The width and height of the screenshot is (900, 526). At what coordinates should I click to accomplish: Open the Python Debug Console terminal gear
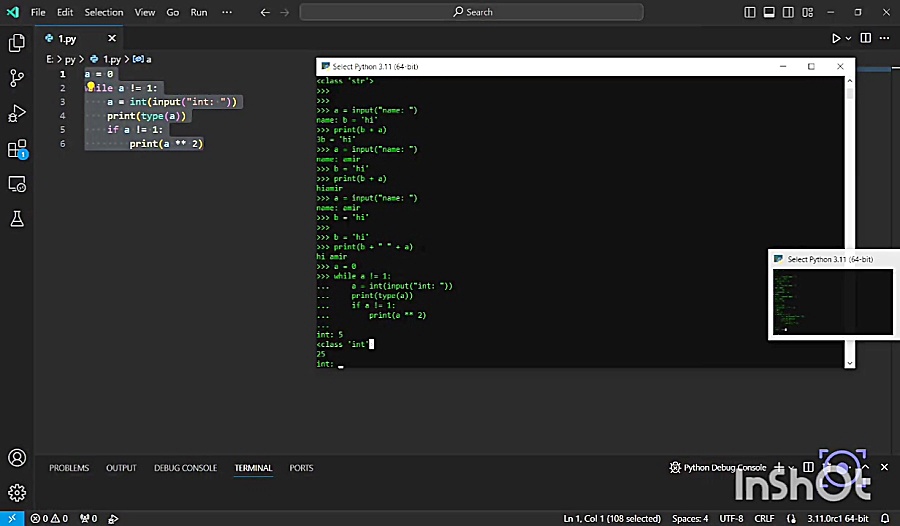coord(675,467)
